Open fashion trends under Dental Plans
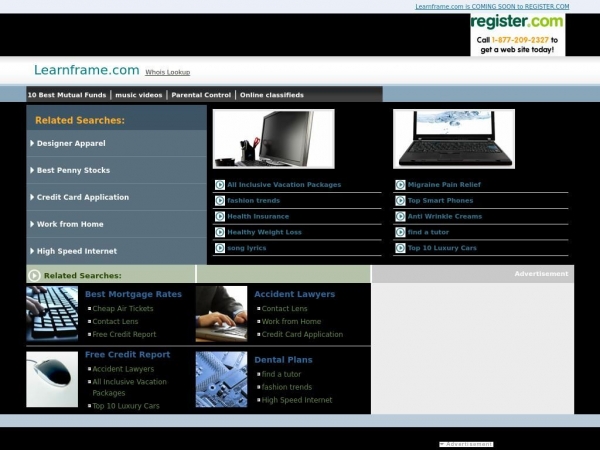 click(287, 387)
